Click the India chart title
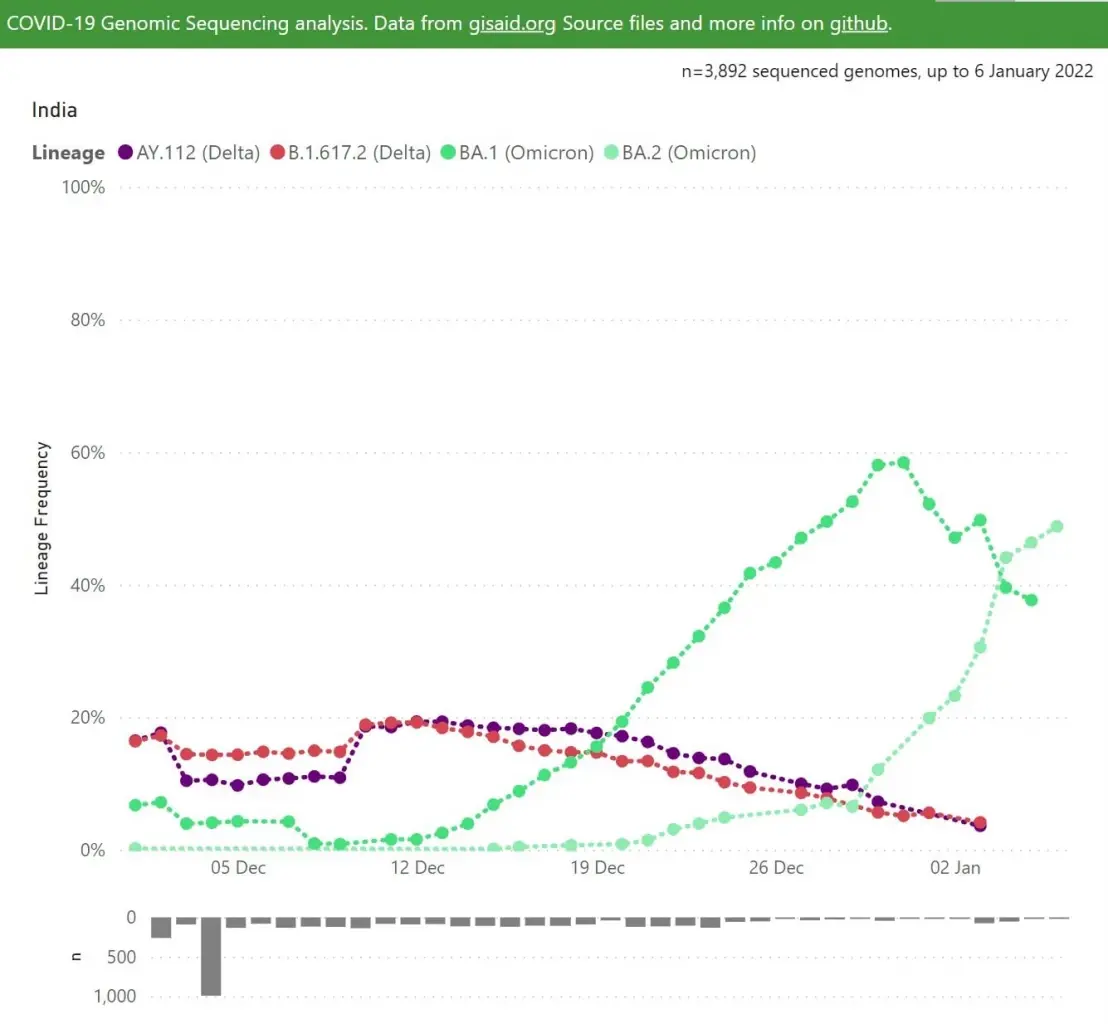Screen dimensions: 1108x1024 coord(54,110)
